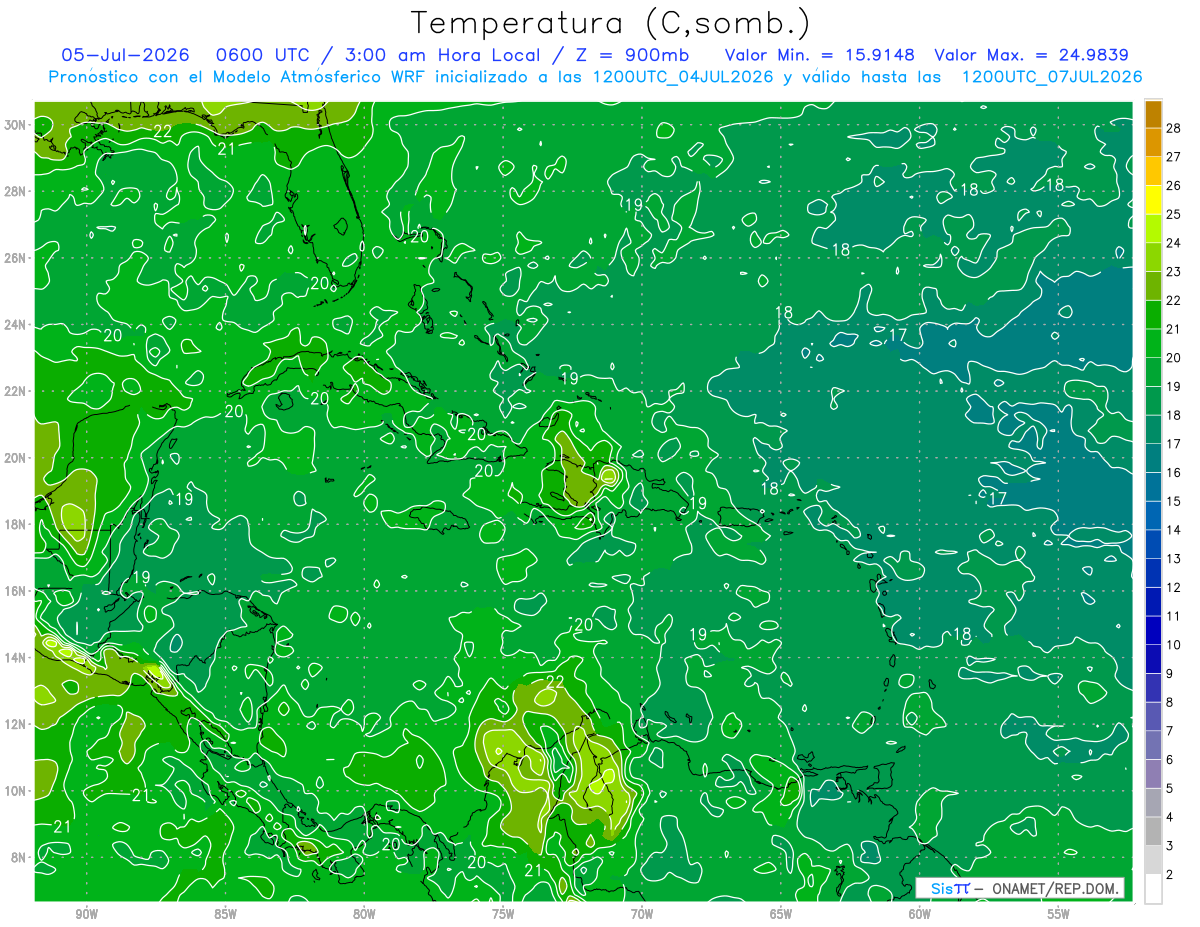Click 'Valor Max. = 24.9839' value
1200x927 pixels.
coord(1033,55)
